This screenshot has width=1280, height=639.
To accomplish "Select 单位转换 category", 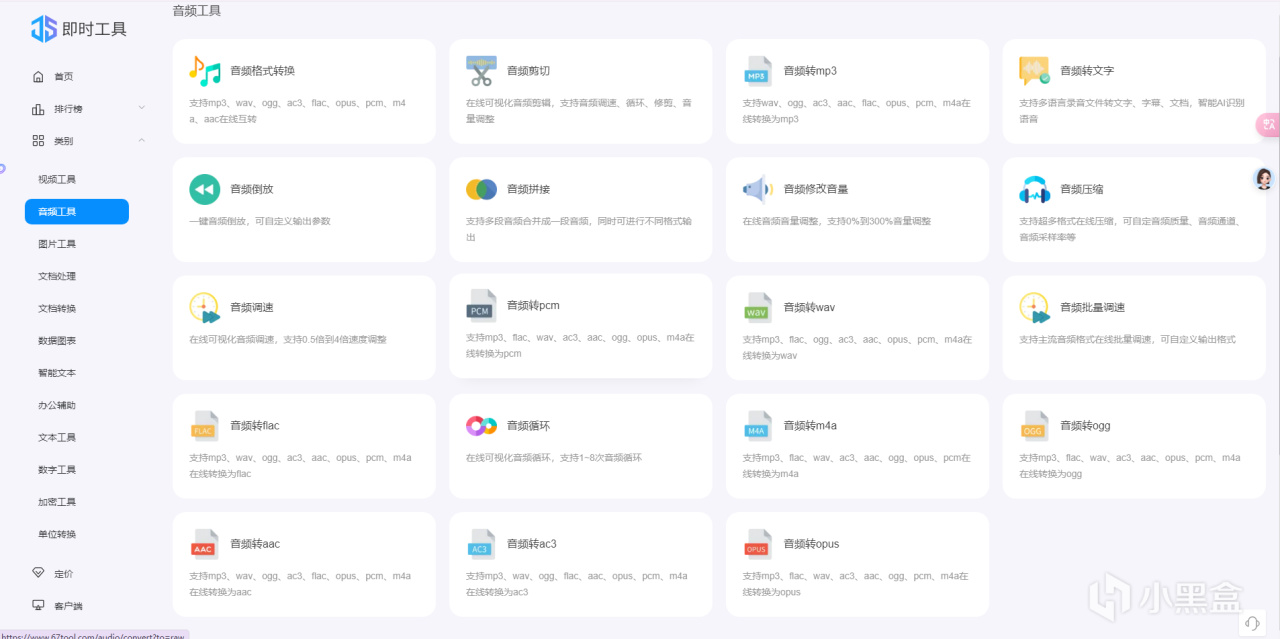I will (x=57, y=534).
